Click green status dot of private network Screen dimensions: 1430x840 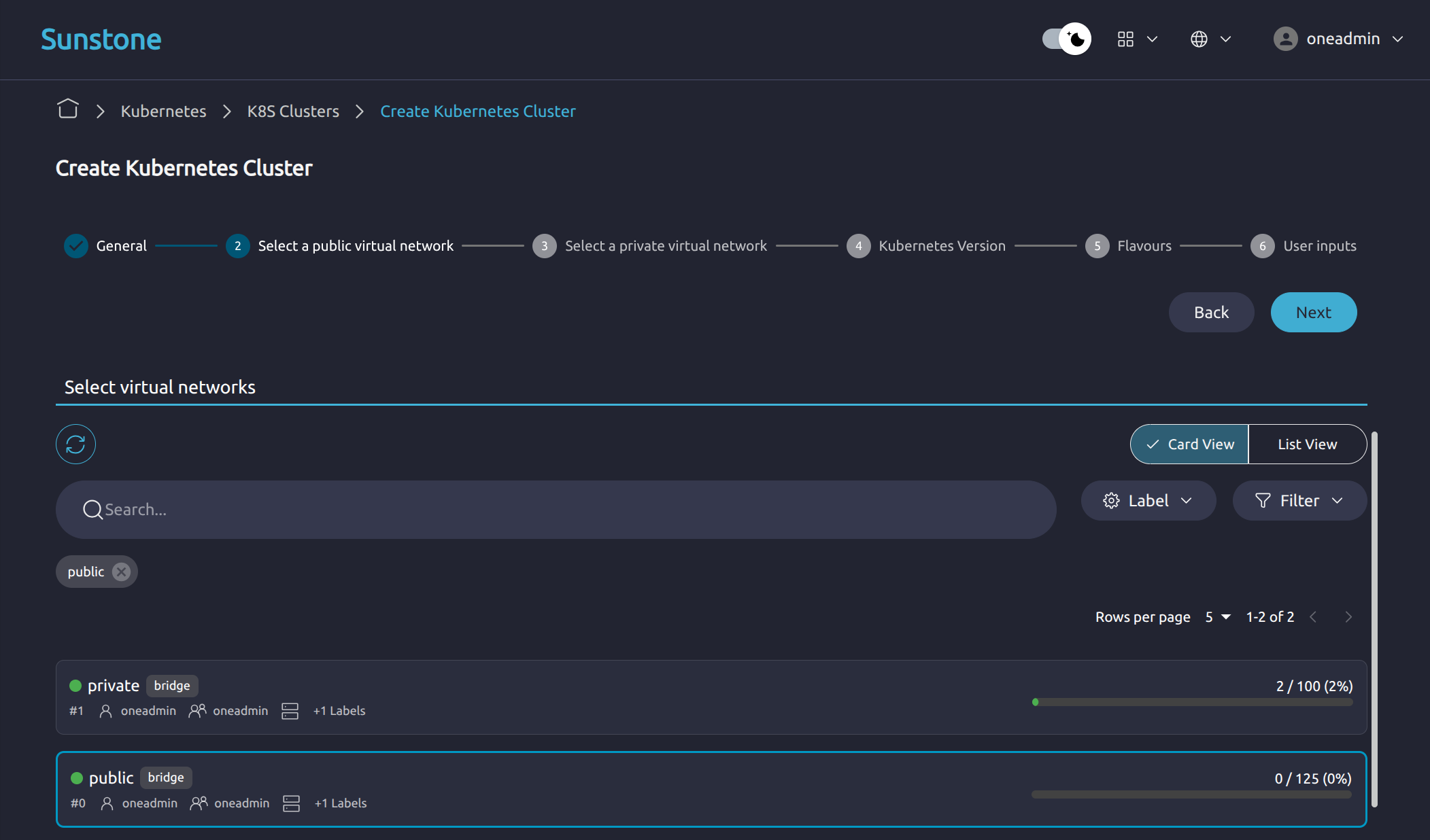click(x=75, y=686)
